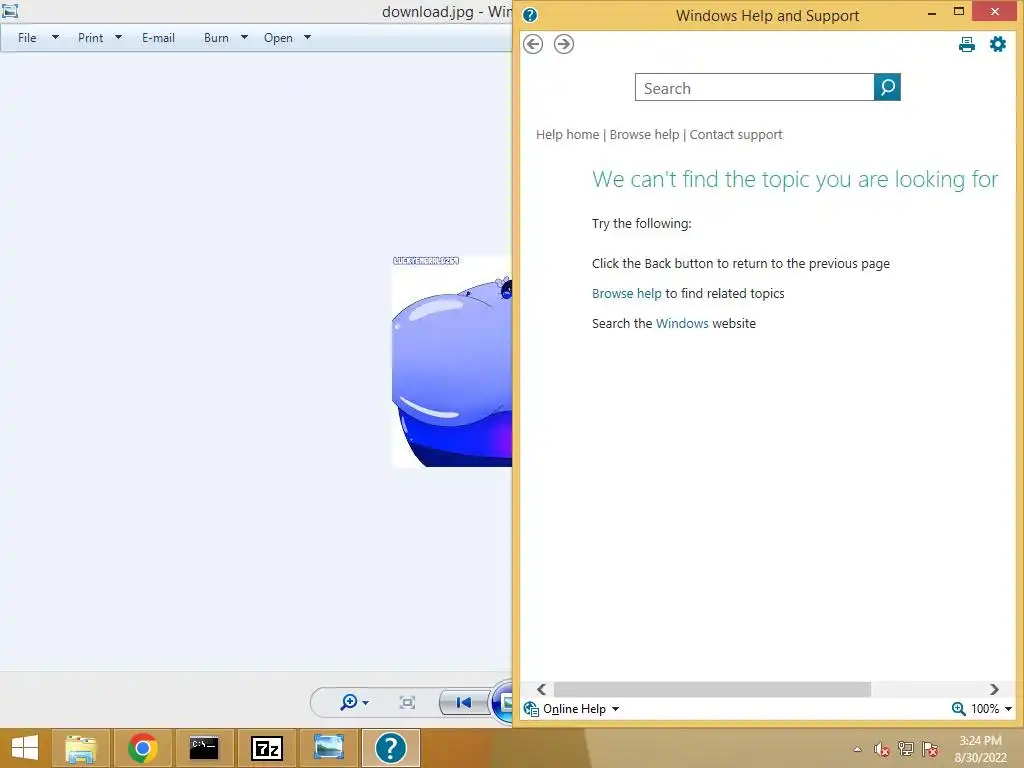
Task: Click the Help horizontal scrollbar right arrow
Action: pos(994,689)
